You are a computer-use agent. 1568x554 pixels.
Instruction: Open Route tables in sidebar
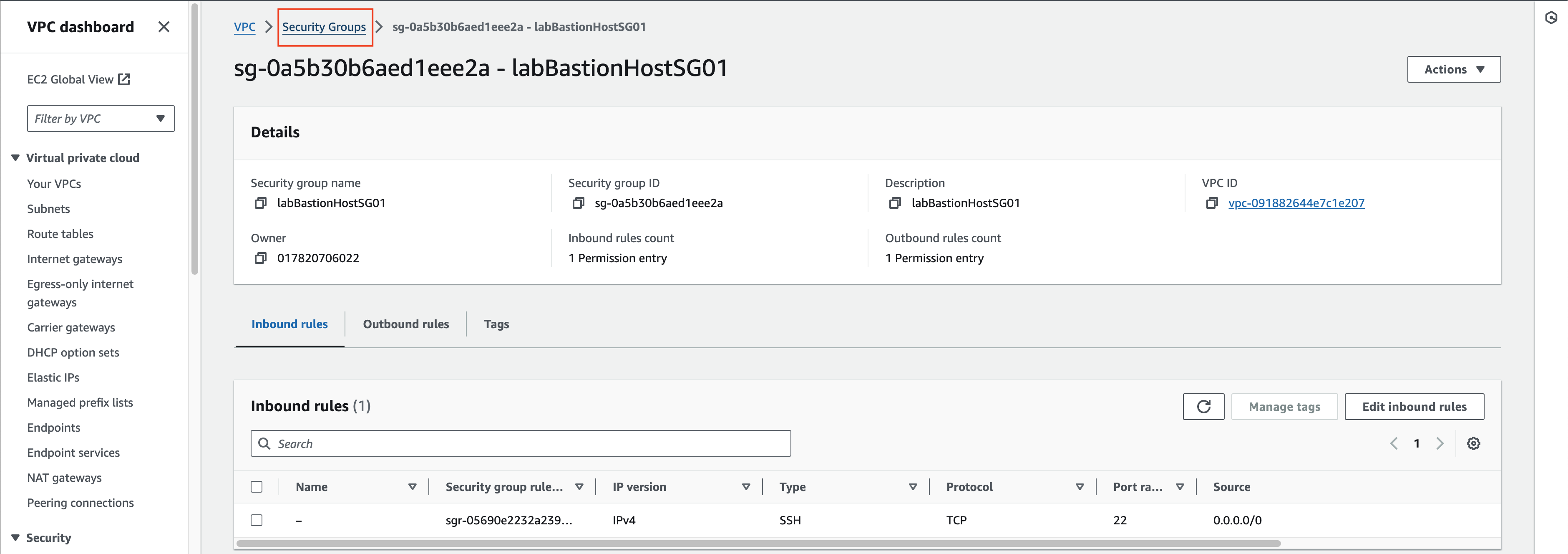[x=60, y=233]
